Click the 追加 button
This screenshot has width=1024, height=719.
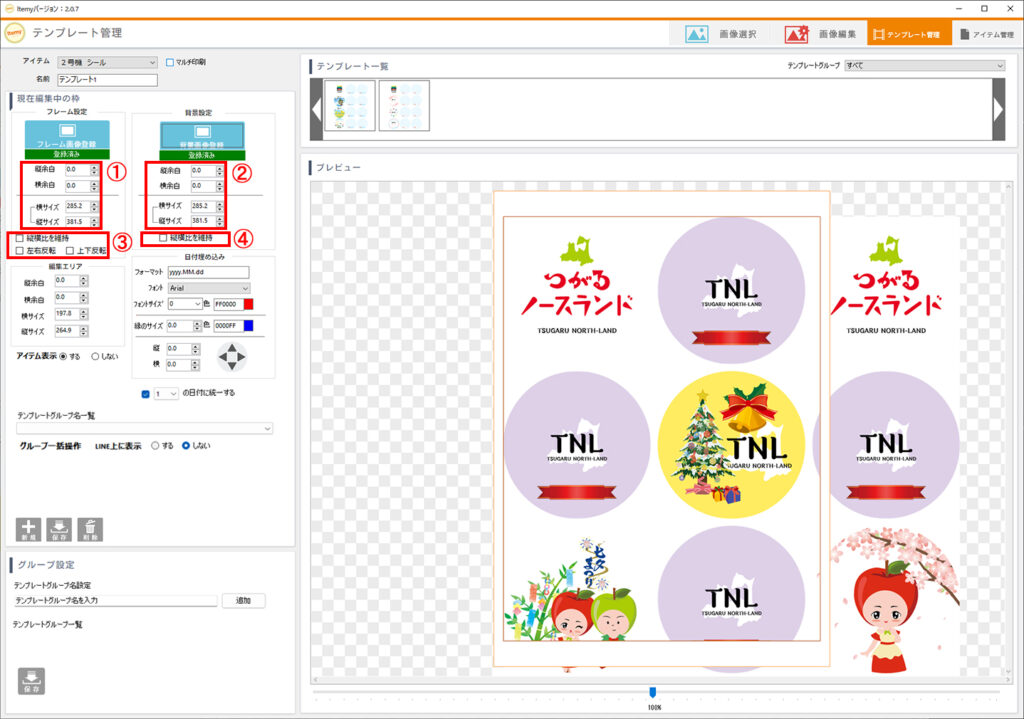point(243,601)
